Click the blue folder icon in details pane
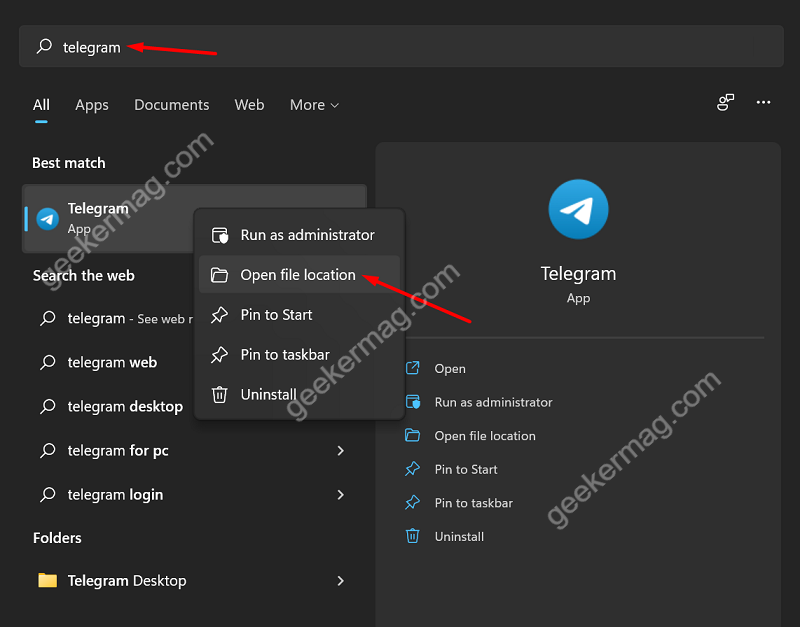Image resolution: width=800 pixels, height=627 pixels. (x=412, y=435)
